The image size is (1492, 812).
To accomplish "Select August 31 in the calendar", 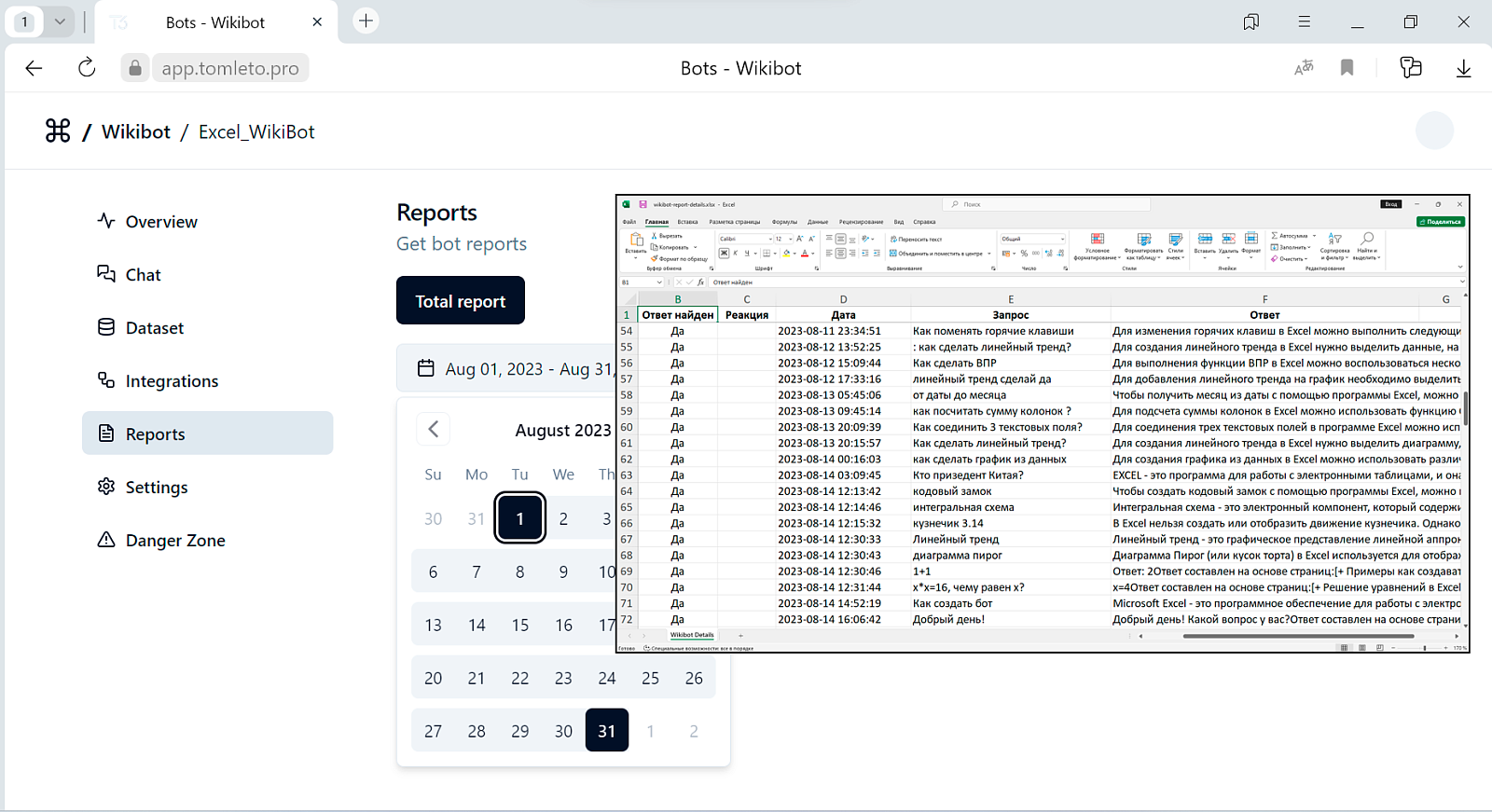I will point(607,730).
